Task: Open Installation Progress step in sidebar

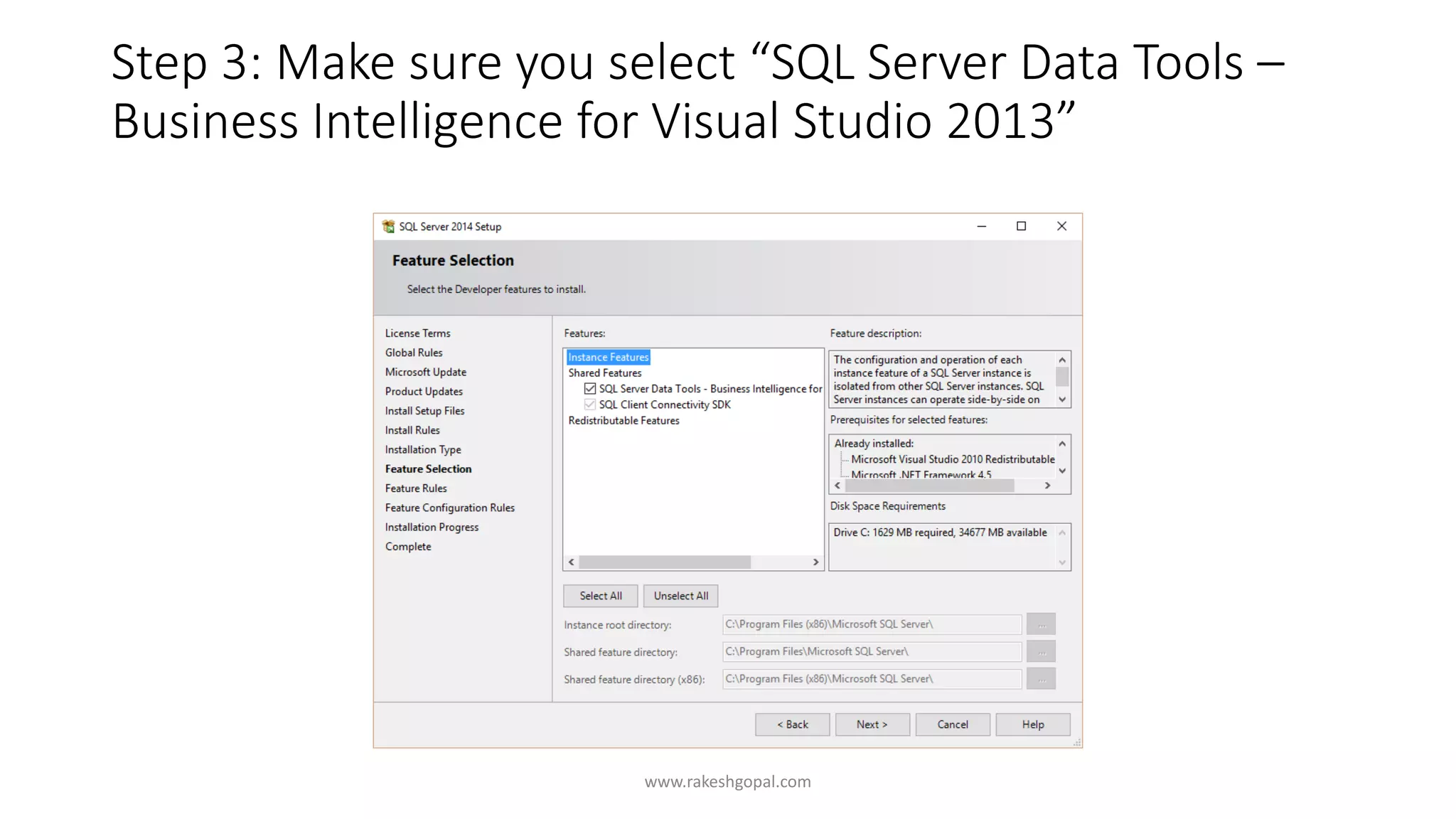Action: [432, 527]
